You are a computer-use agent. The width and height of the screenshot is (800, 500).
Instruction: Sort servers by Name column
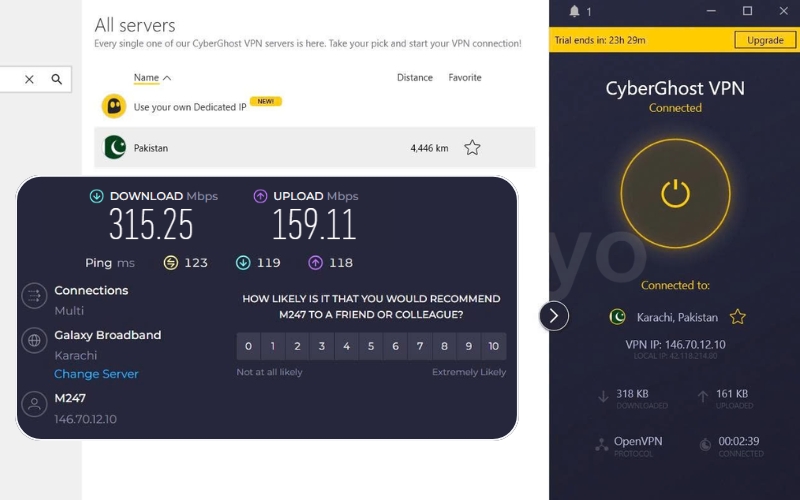(x=152, y=78)
